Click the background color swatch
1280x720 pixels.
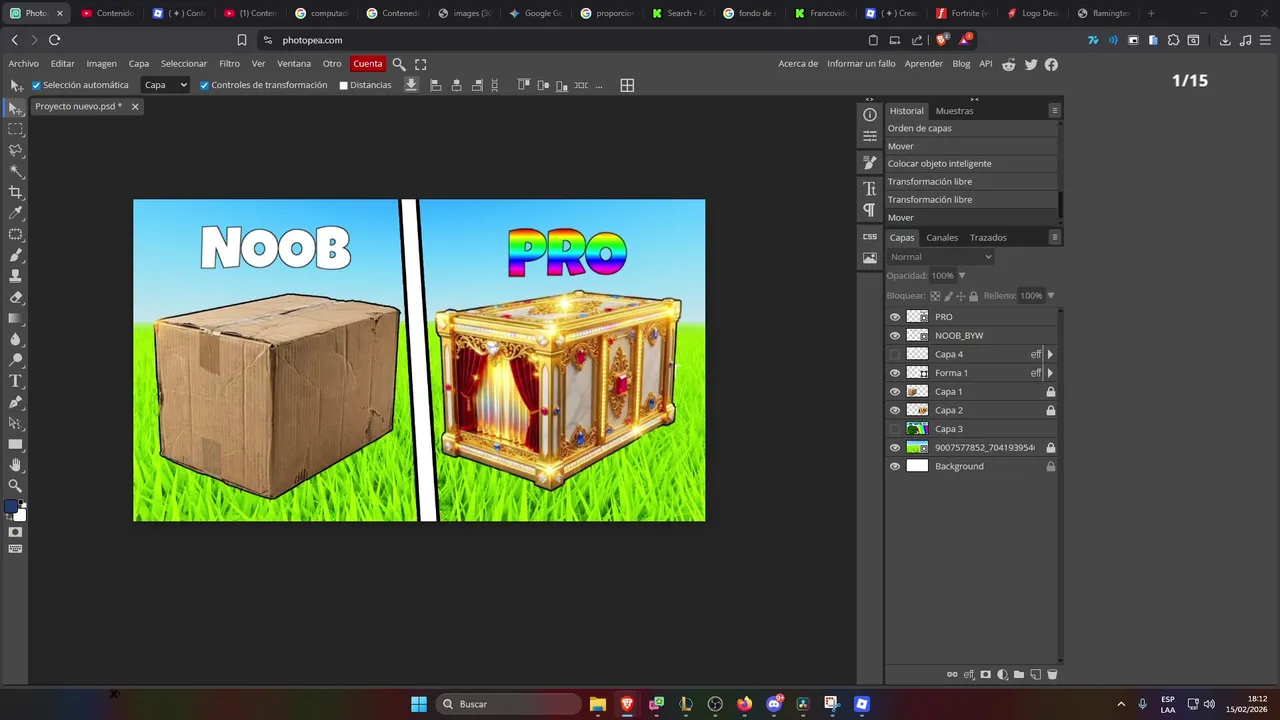(20, 514)
